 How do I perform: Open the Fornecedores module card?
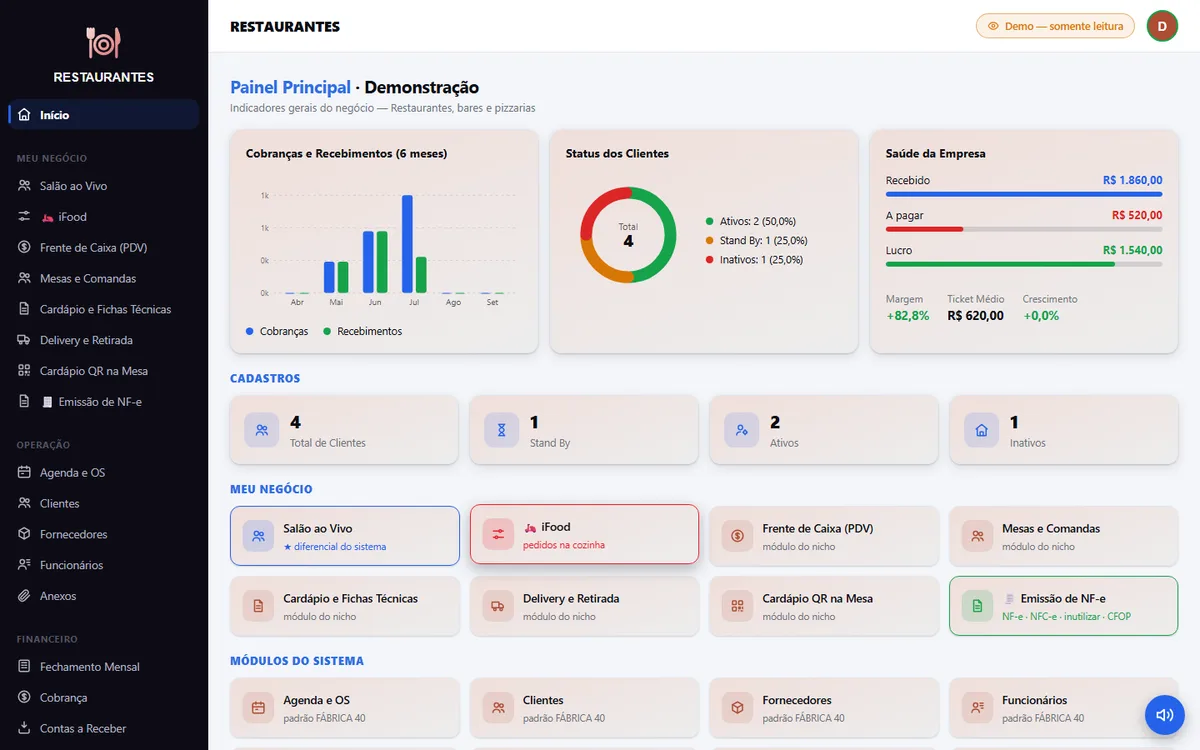point(824,708)
